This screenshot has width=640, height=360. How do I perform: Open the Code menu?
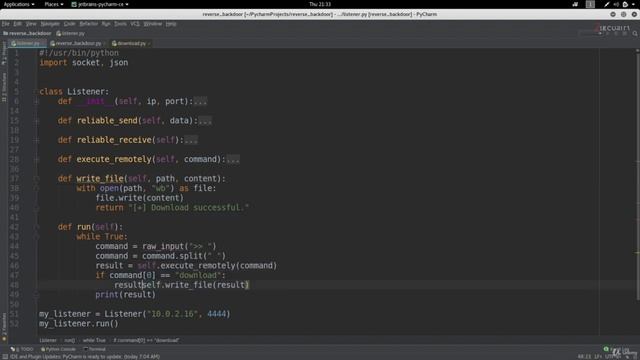pos(69,24)
